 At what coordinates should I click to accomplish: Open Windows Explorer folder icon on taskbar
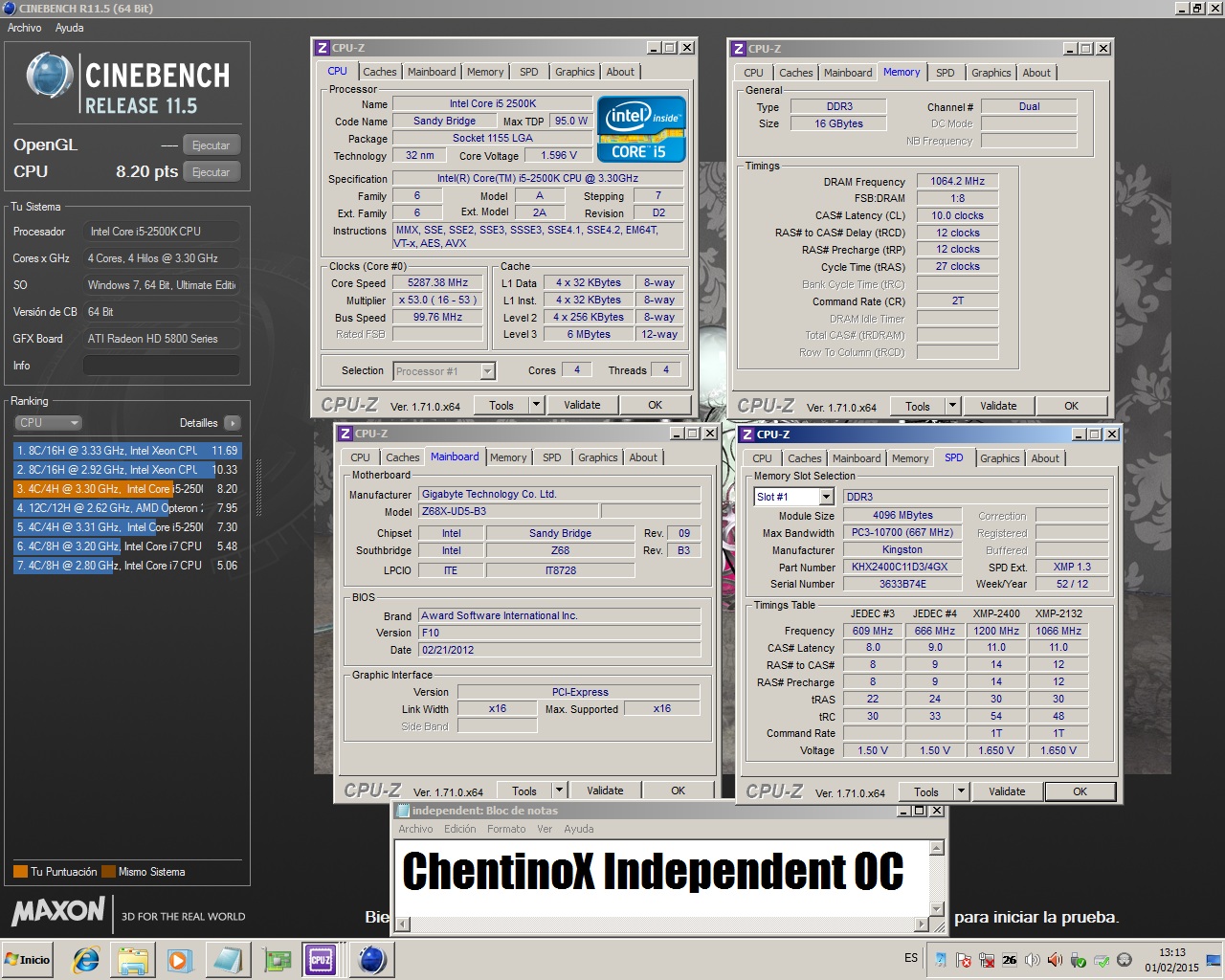click(133, 960)
